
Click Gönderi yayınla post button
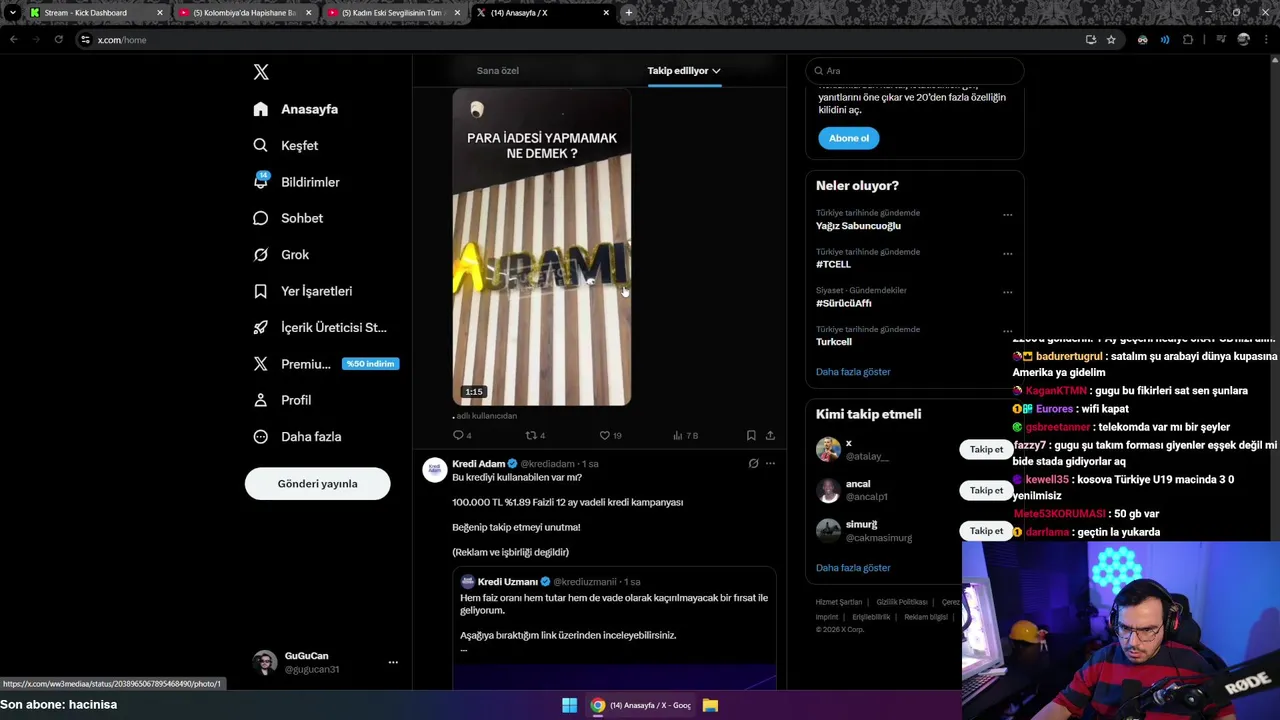(x=317, y=484)
